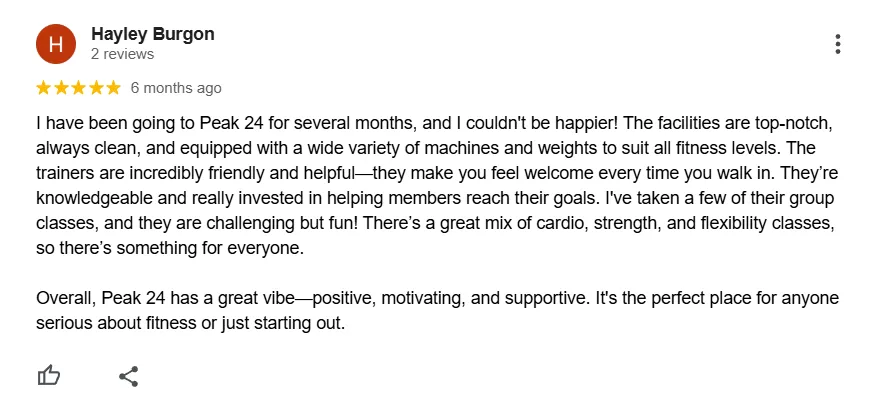This screenshot has width=871, height=410.
Task: Click the orange H profile avatar
Action: 56,44
